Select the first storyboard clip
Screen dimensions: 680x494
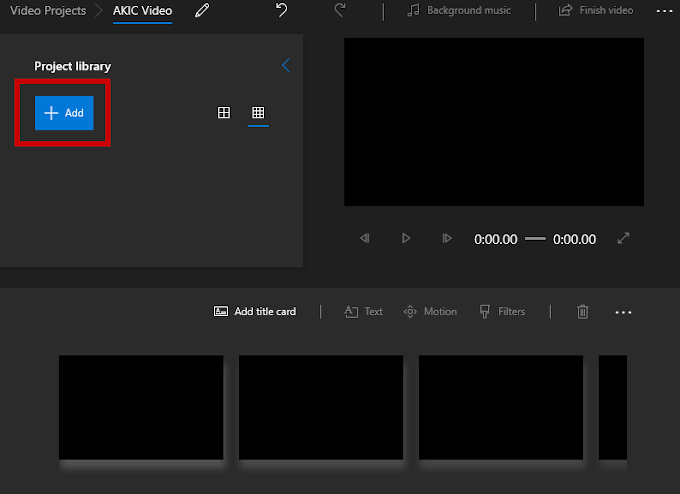click(141, 408)
